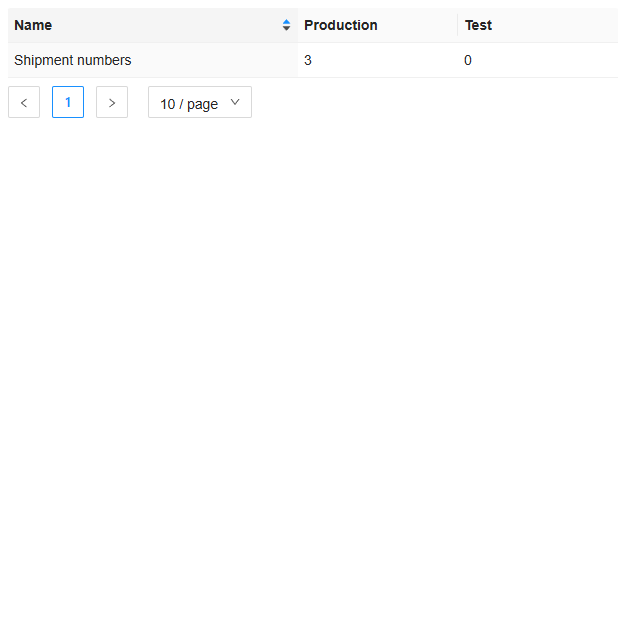Viewport: 626px width, 637px height.
Task: Click the Test column header
Action: (x=538, y=25)
